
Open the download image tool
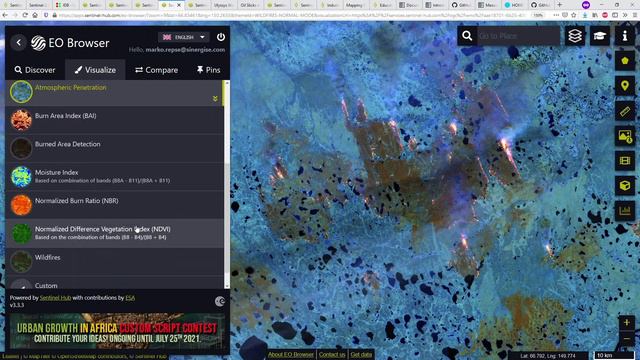[x=624, y=136]
